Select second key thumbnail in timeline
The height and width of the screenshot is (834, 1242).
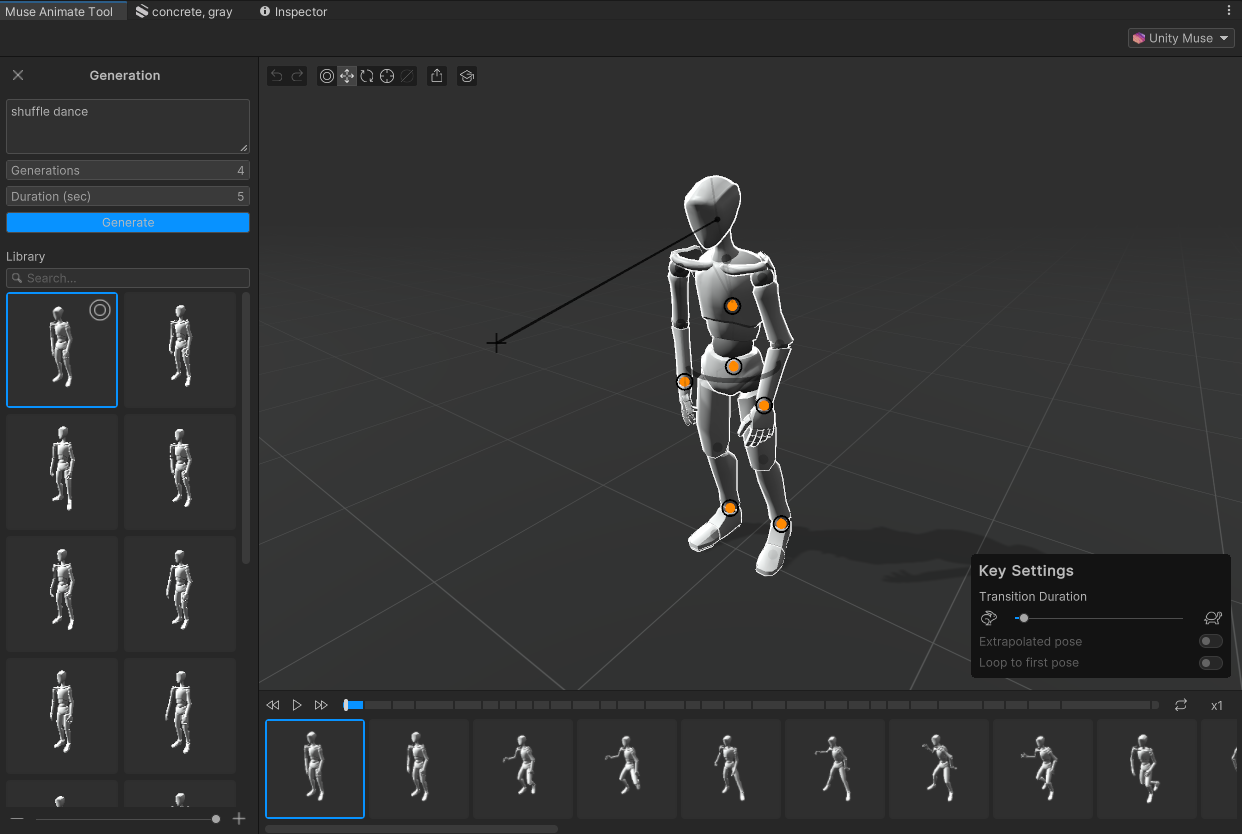pyautogui.click(x=419, y=769)
